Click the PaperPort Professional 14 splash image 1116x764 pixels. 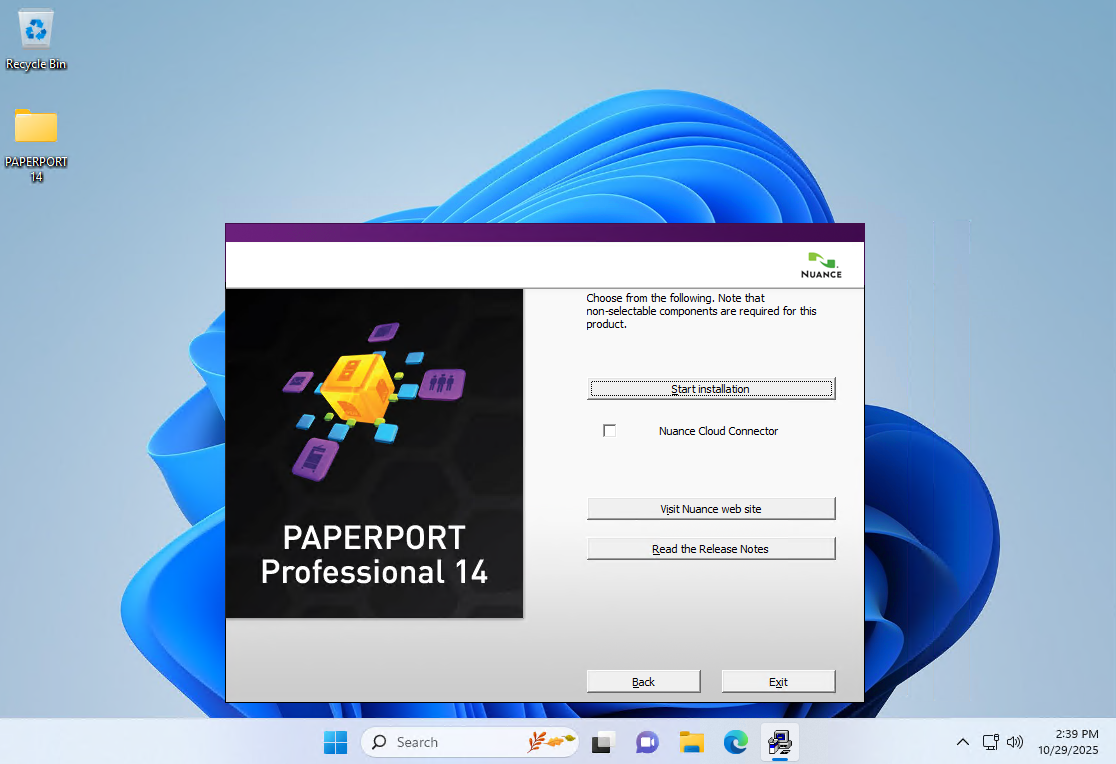click(374, 453)
